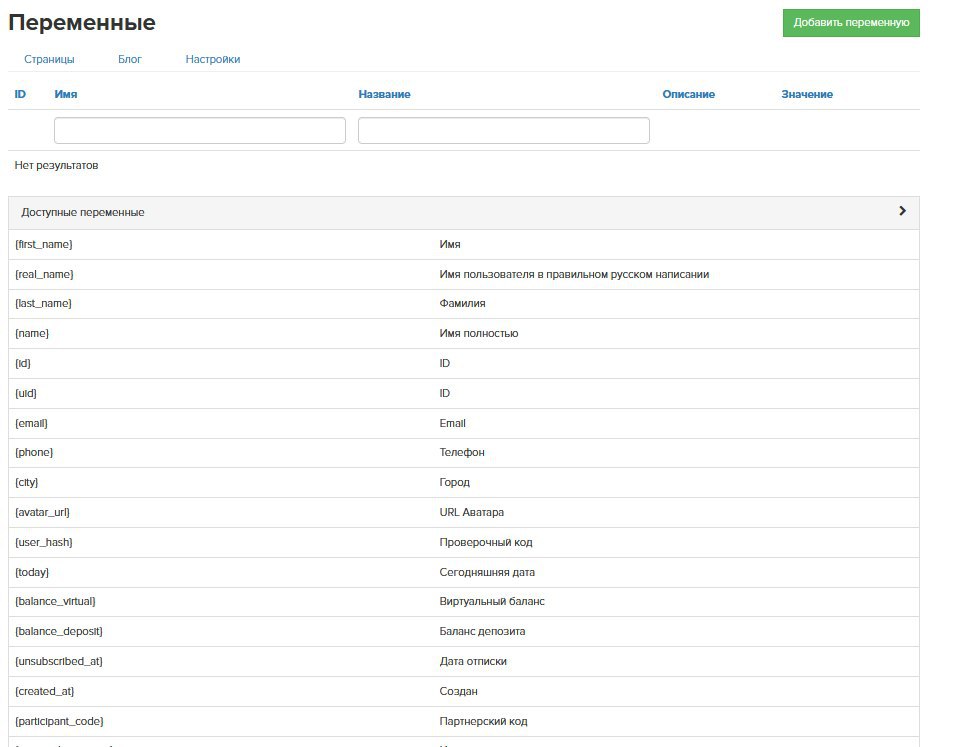Sort table by ID column header
This screenshot has width=969, height=747.
[x=20, y=94]
